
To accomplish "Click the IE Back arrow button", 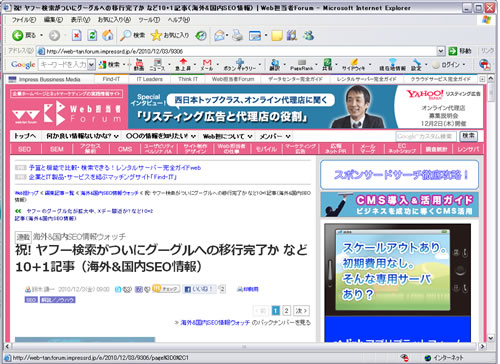I will 17,35.
